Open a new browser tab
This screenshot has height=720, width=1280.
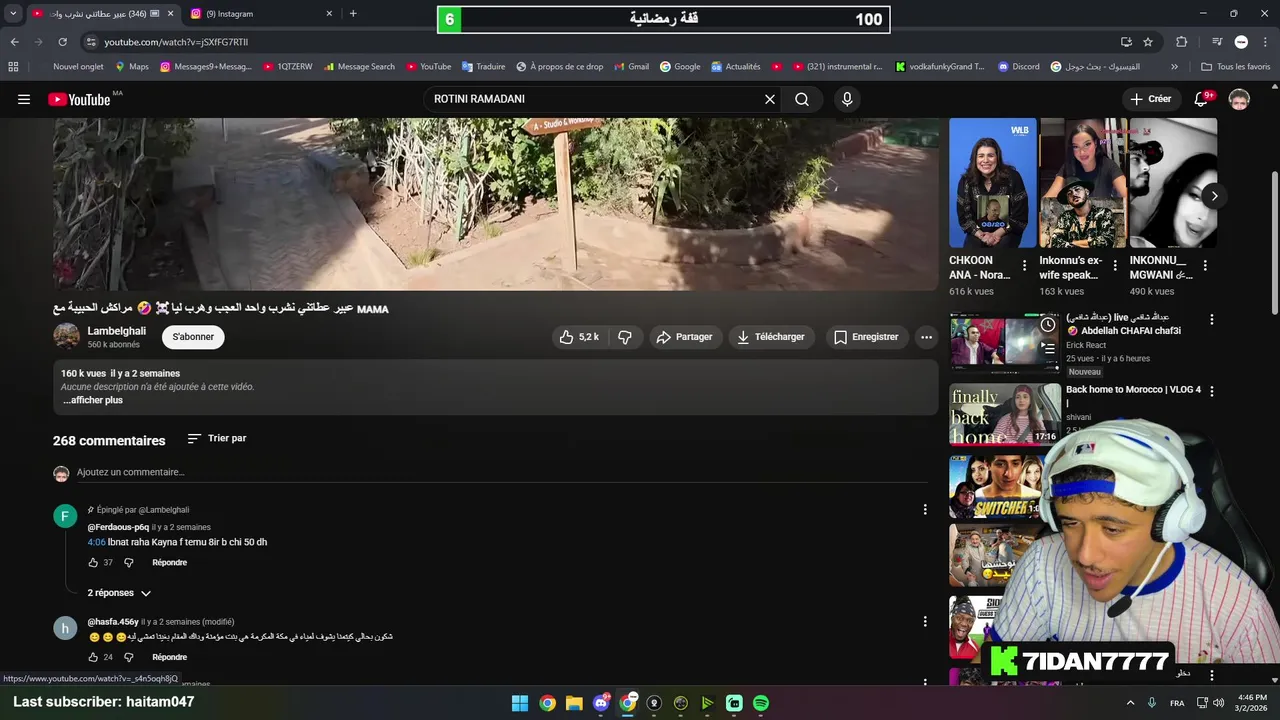(x=353, y=14)
